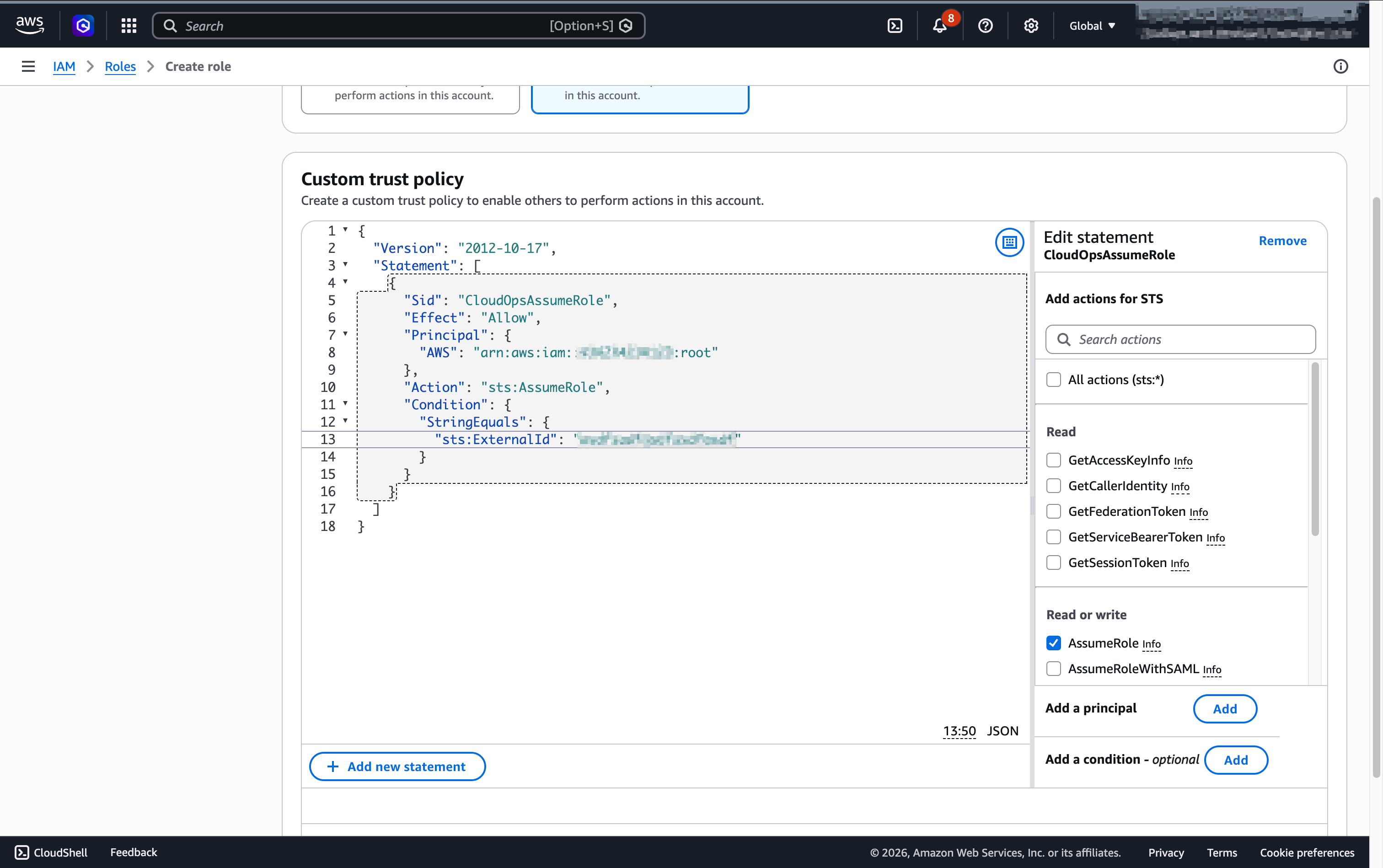Click the "Sid": "CloudOpsAssumeRole" line

pos(510,300)
